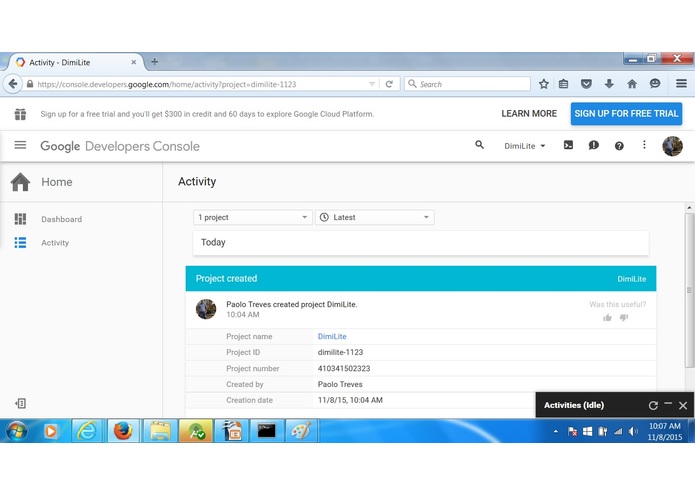This screenshot has height=494, width=695.
Task: Open File Explorer folder in taskbar
Action: click(x=160, y=431)
